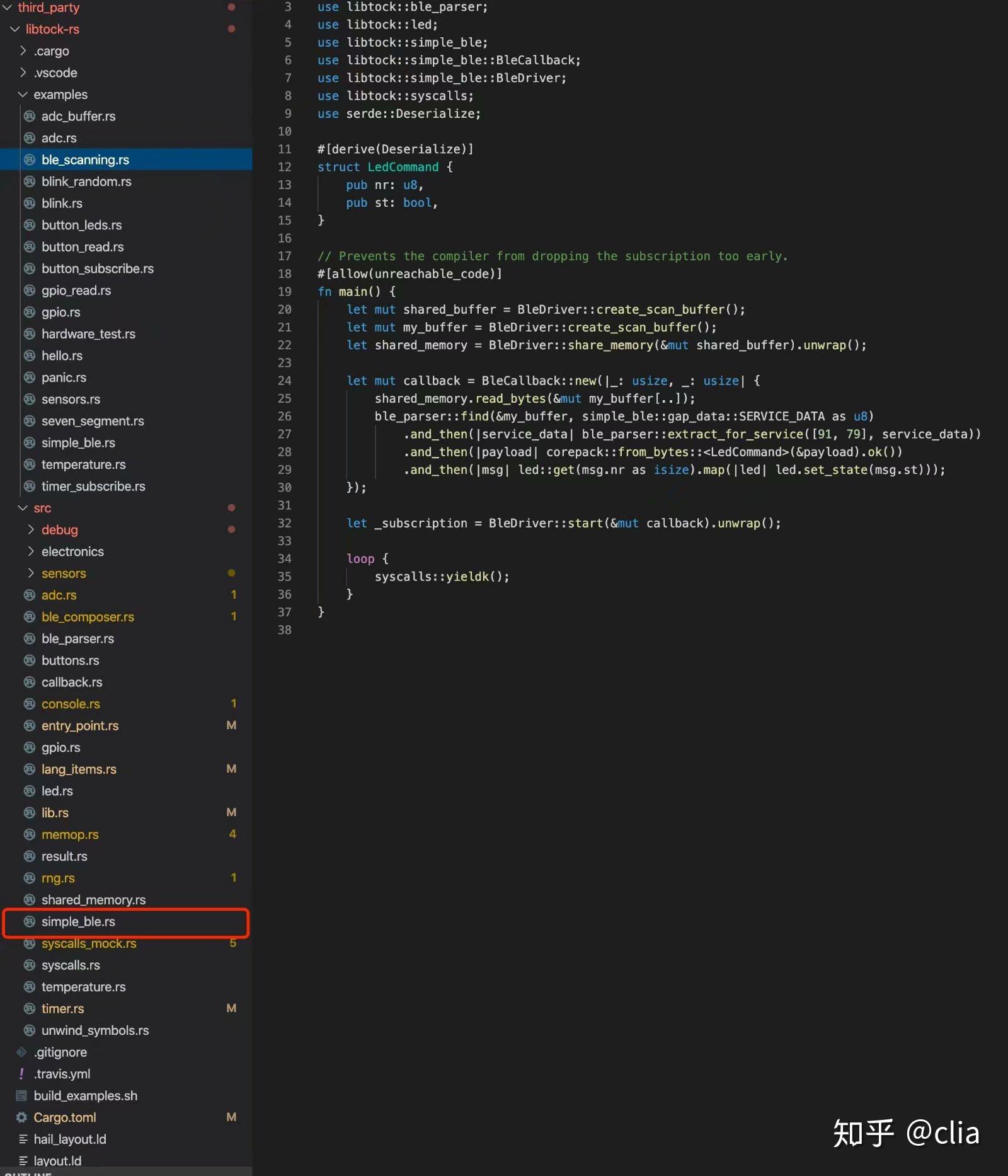Click the Rust icon next to led.rs
Screen dimensions: 1008x1176
click(x=30, y=791)
